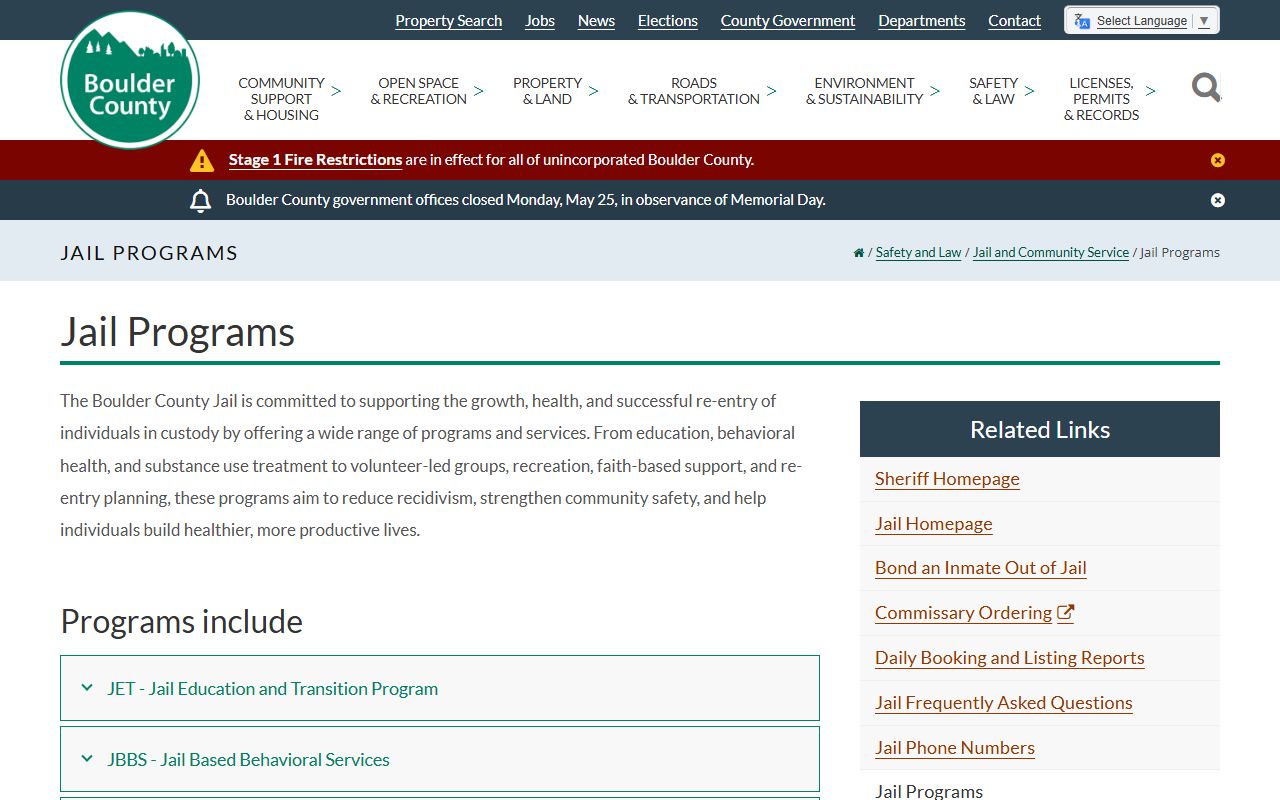Open County Government link
This screenshot has height=800, width=1280.
point(788,21)
